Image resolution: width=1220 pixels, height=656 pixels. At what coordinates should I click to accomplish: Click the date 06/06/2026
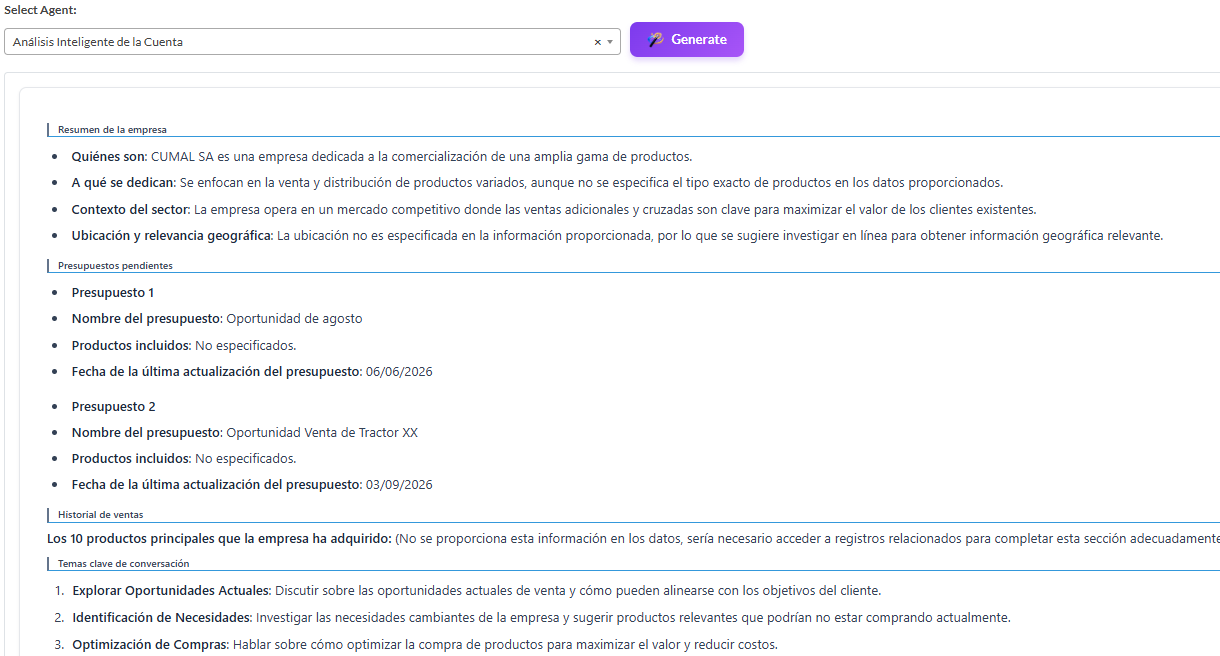tap(399, 372)
